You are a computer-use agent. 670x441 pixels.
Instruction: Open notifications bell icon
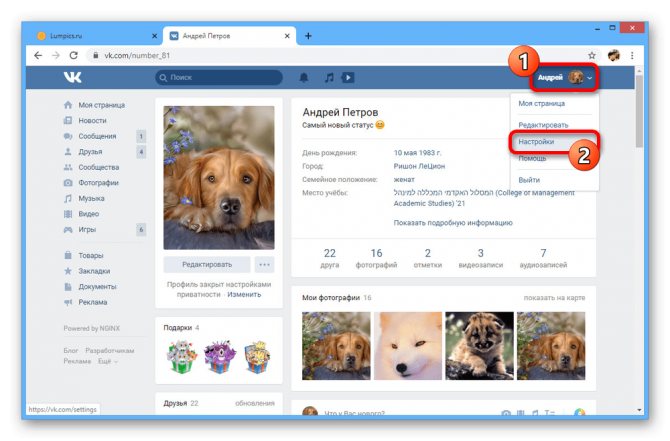(304, 78)
